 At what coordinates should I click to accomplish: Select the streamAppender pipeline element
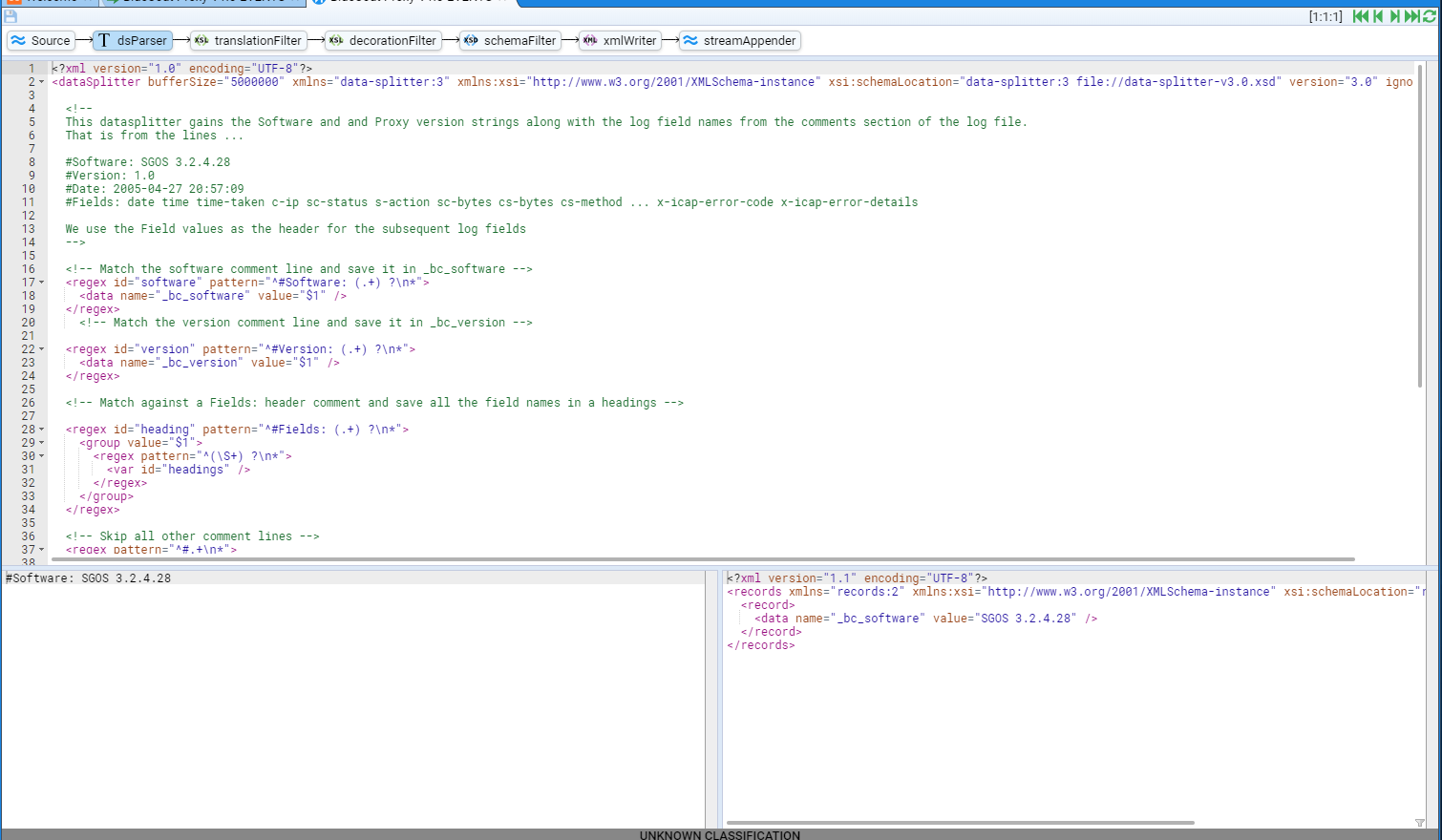pos(740,40)
